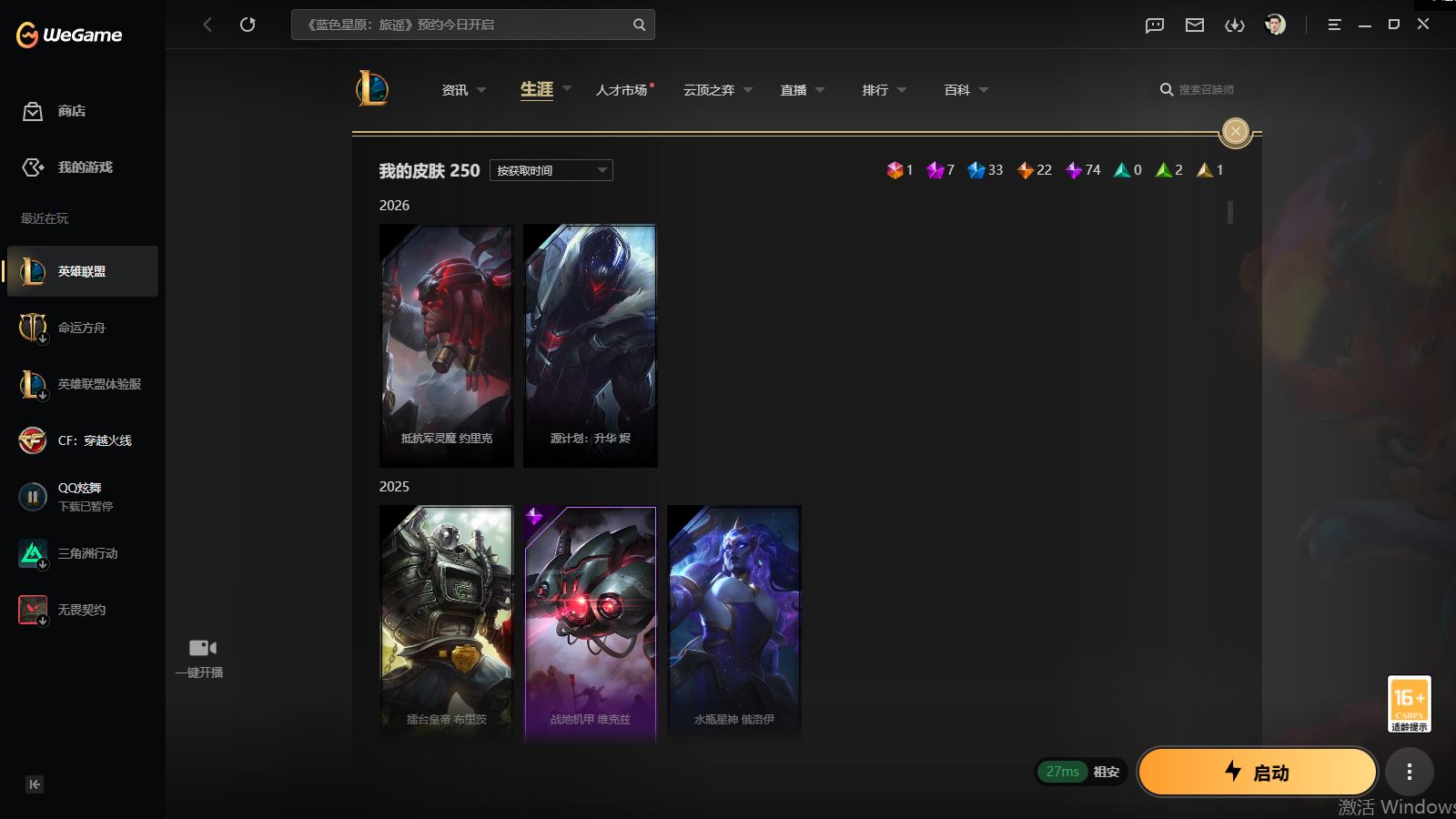Image resolution: width=1456 pixels, height=819 pixels.
Task: Filter by magenta gem rarity count 7
Action: (x=940, y=170)
